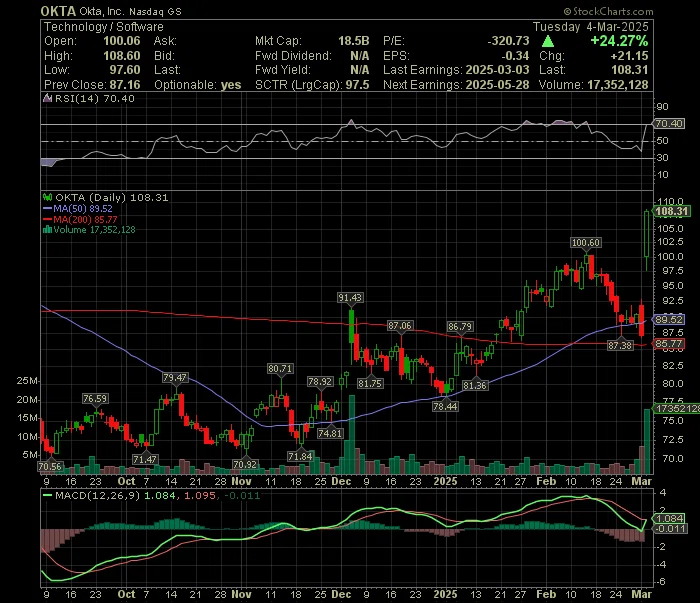The image size is (700, 603).
Task: Click the P/E -320.73 value
Action: click(x=508, y=41)
